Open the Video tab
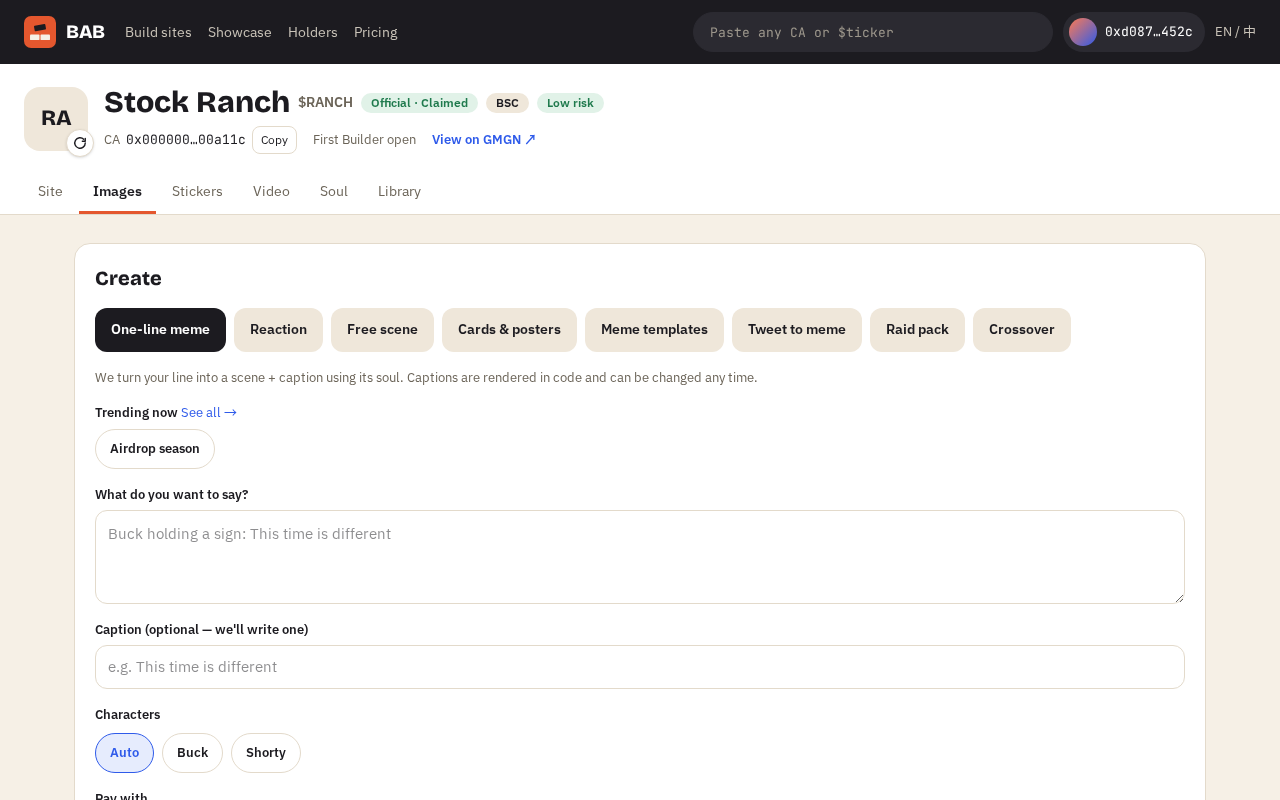This screenshot has height=800, width=1280. (271, 191)
